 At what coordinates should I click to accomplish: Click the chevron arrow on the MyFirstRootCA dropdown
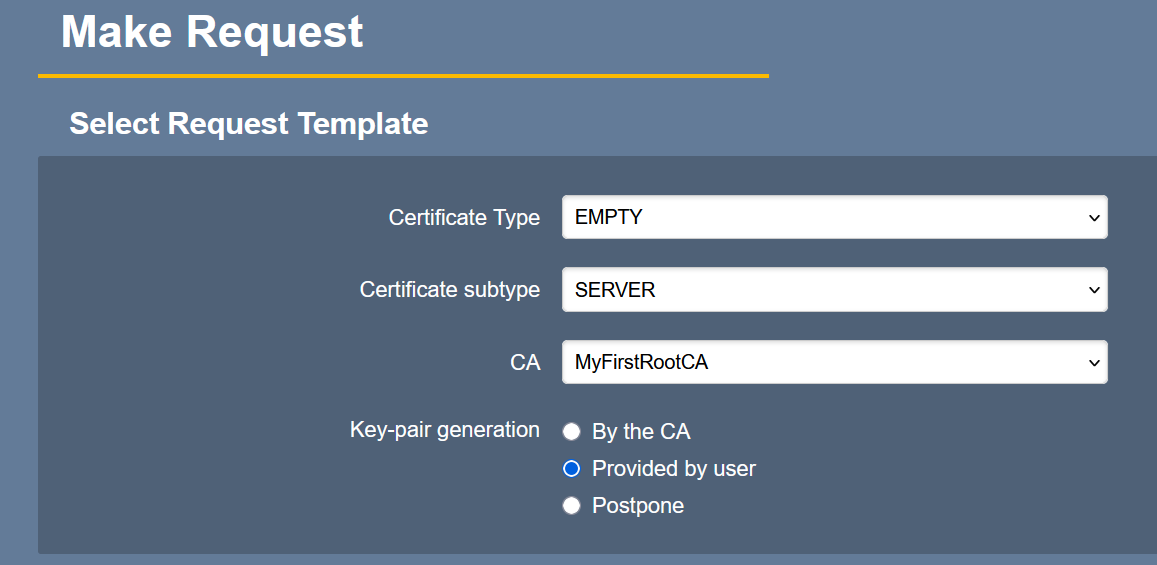1093,363
